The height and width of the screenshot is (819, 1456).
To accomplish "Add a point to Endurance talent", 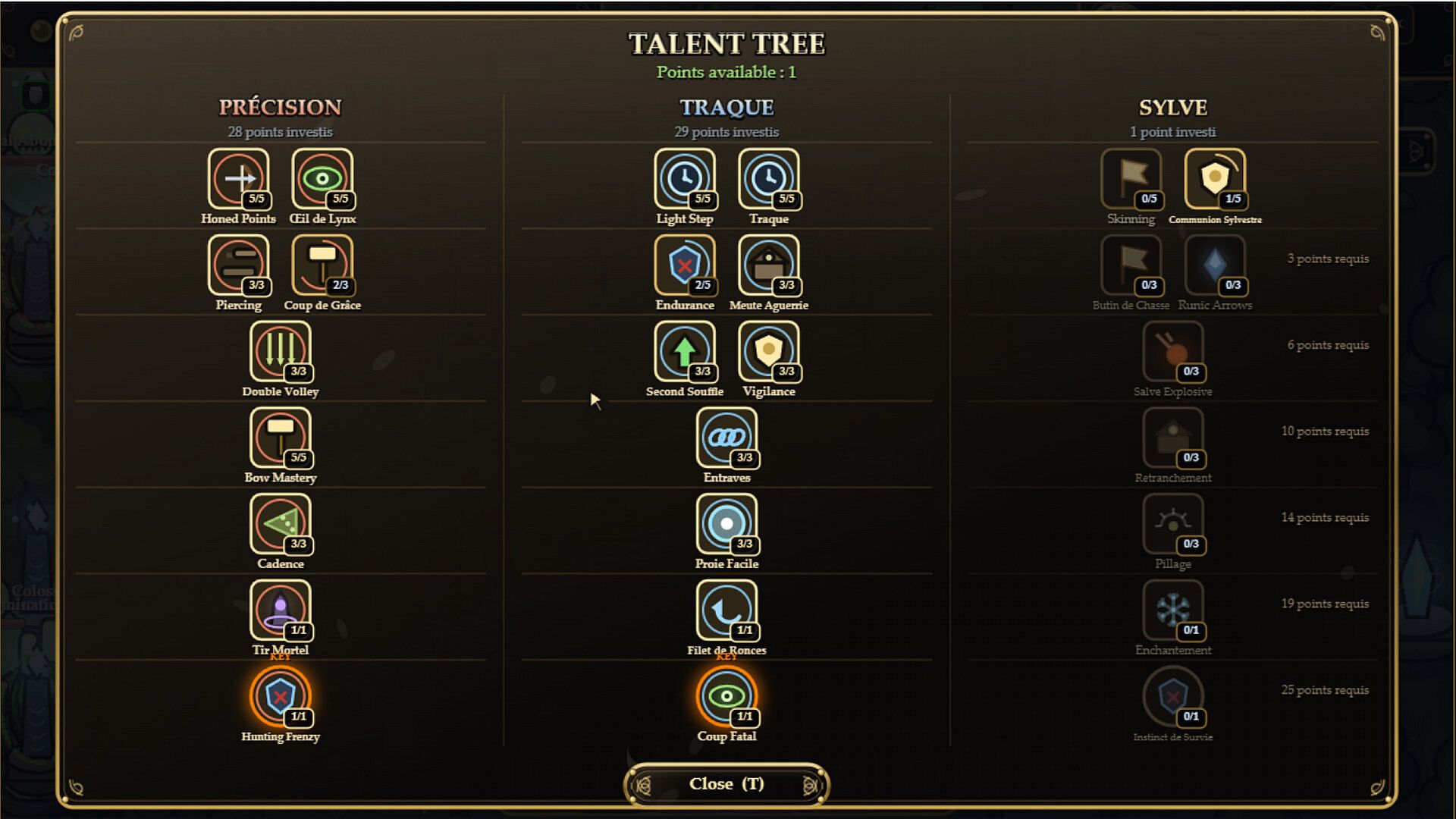I will [x=685, y=265].
